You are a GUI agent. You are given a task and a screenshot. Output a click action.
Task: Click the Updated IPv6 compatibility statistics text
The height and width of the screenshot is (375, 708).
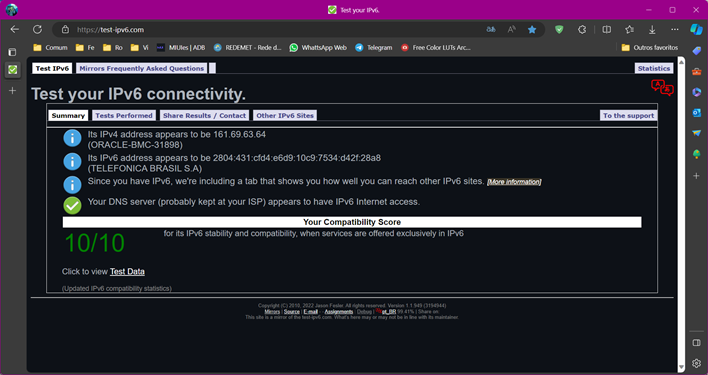(x=116, y=288)
